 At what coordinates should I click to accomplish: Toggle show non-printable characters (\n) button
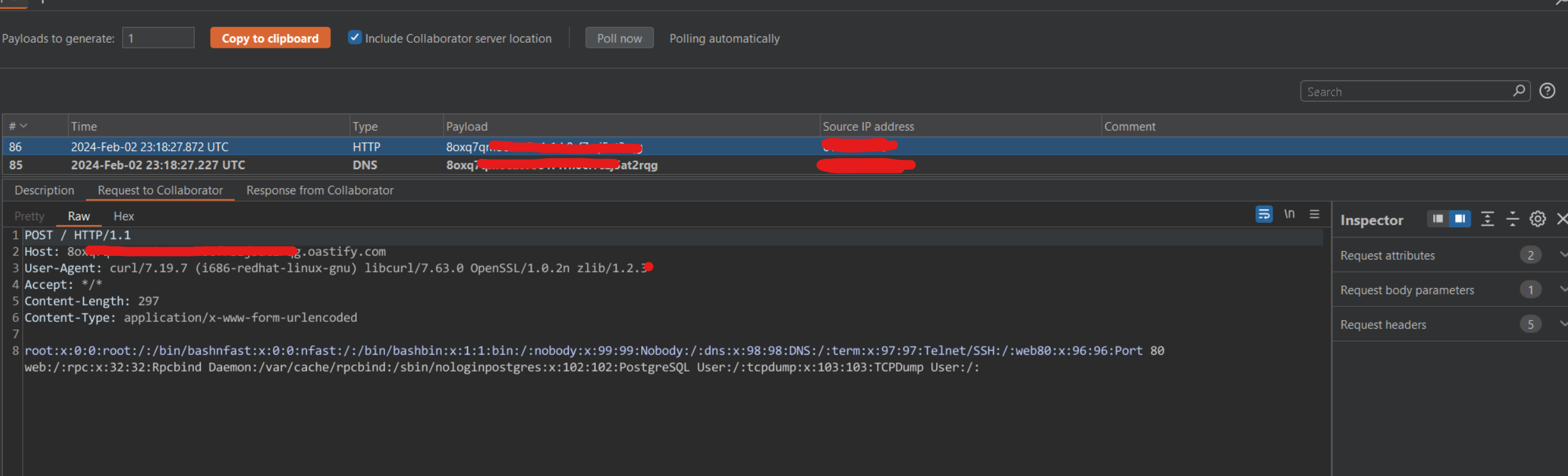tap(1289, 214)
